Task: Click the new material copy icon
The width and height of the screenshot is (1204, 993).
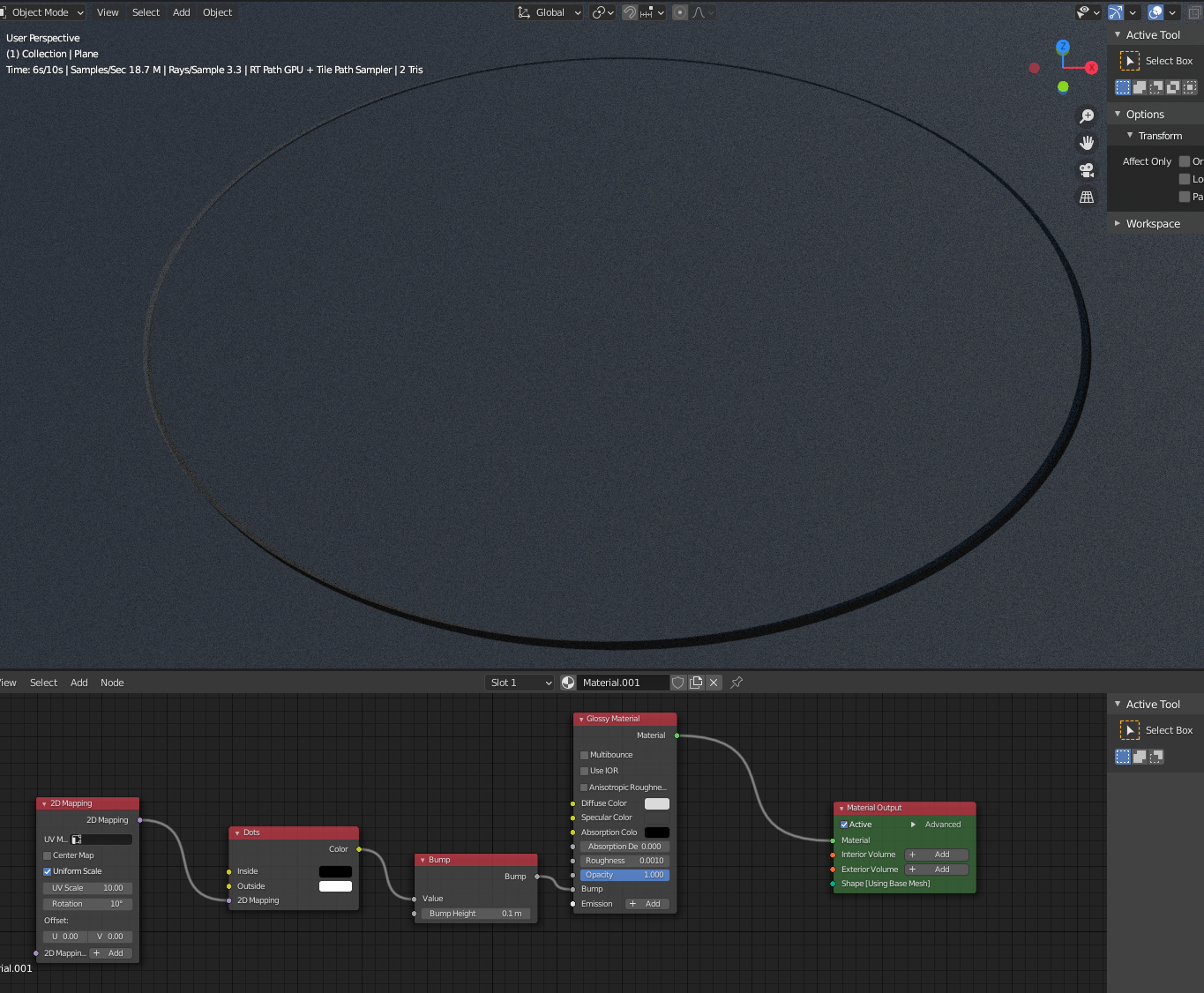Action: (x=696, y=683)
